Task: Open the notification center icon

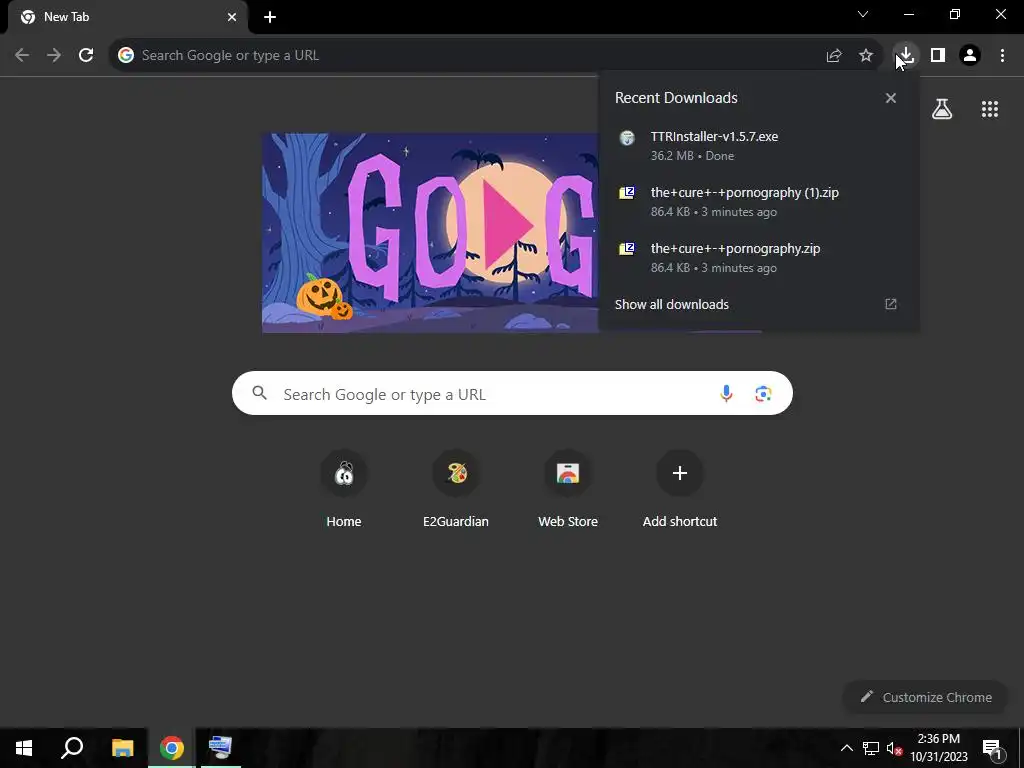Action: [992, 748]
